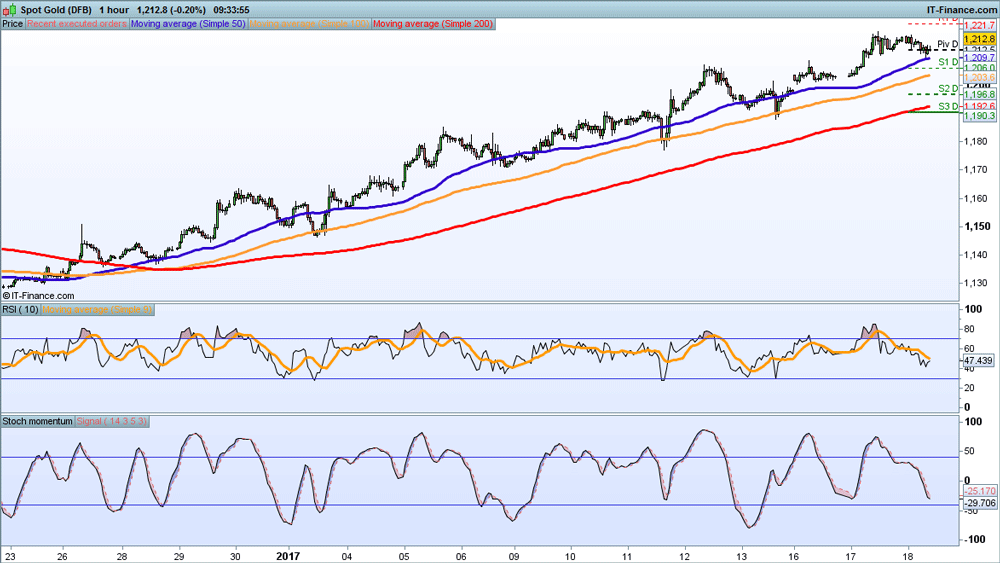The image size is (1000, 563).
Task: Click the S3 D support label
Action: click(948, 106)
